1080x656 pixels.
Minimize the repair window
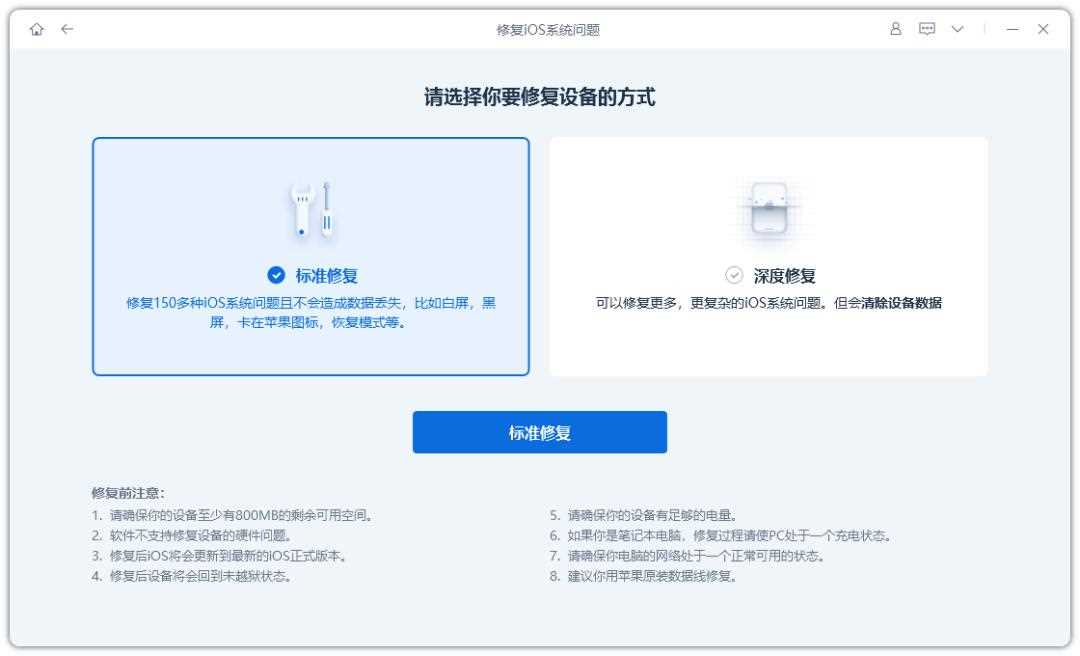[1012, 30]
